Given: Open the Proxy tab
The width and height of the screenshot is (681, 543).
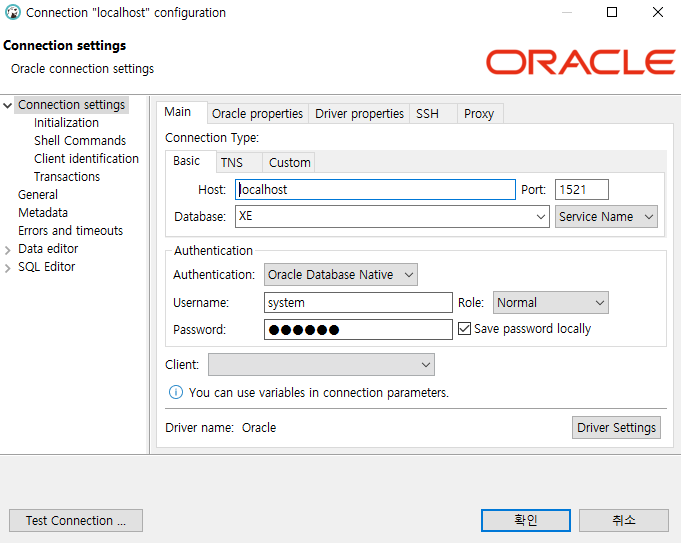Looking at the screenshot, I should pyautogui.click(x=479, y=114).
